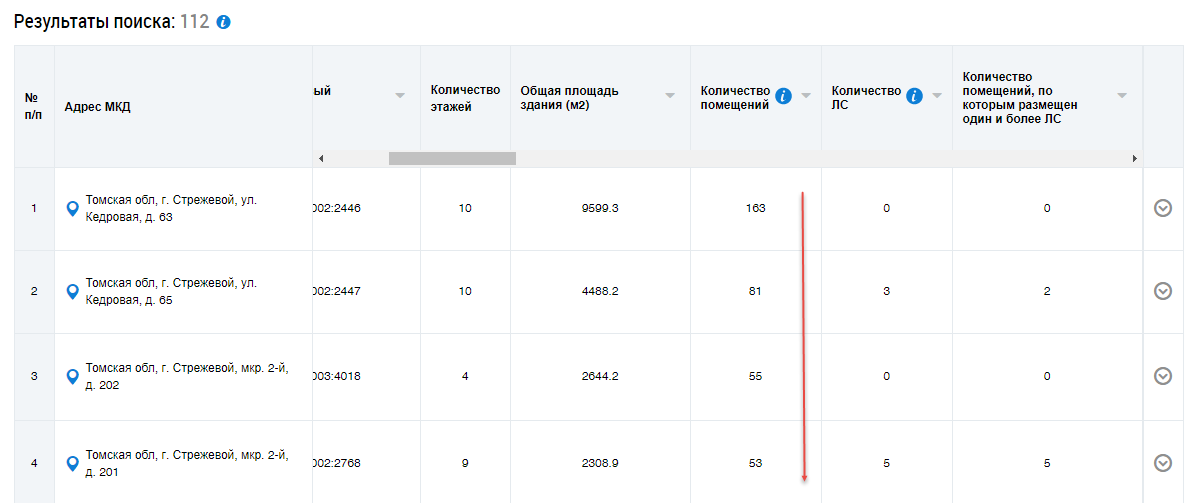
Task: Click info icon in Количество помещений header
Action: (x=783, y=96)
